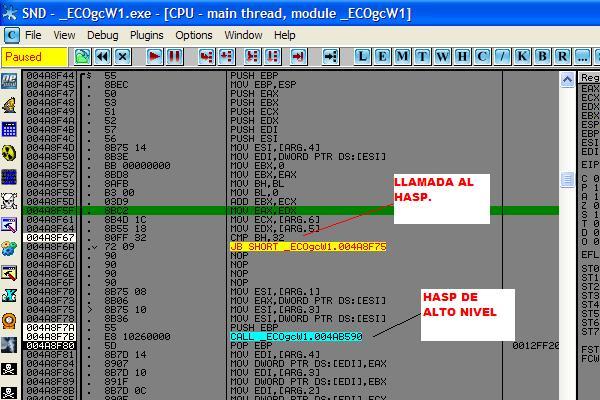600x400 pixels.
Task: Click the two blue people sidebar icon
Action: pos(9,249)
